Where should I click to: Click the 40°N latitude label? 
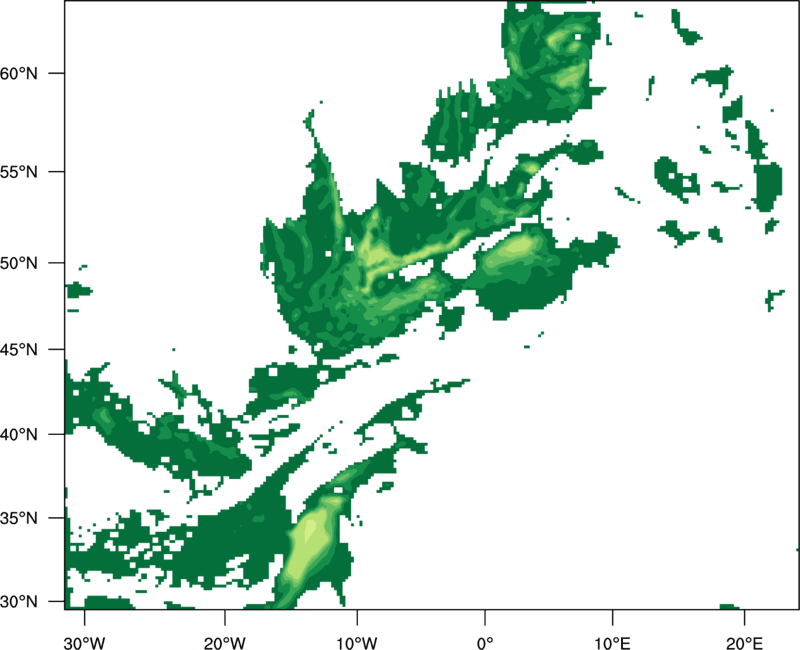coord(19,435)
